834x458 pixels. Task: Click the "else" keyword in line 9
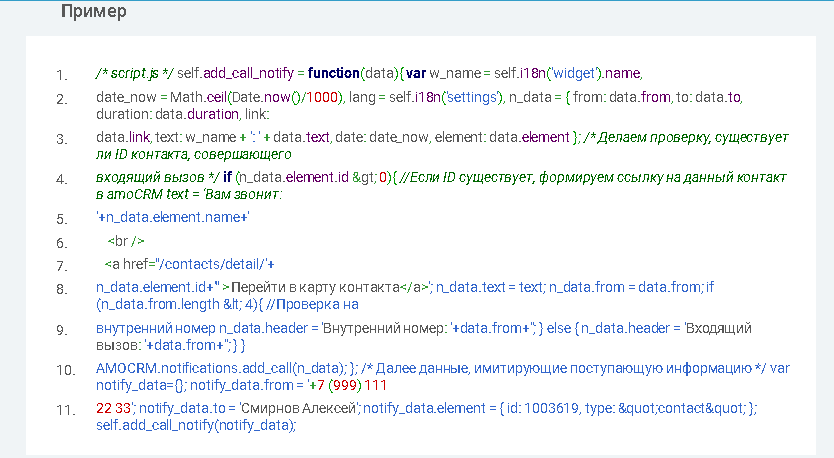pyautogui.click(x=558, y=328)
